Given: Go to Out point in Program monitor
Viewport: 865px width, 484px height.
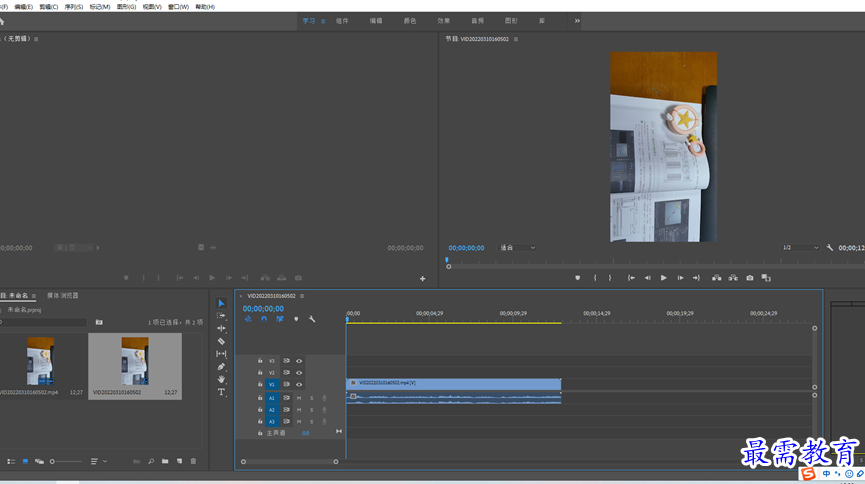Looking at the screenshot, I should click(x=696, y=278).
